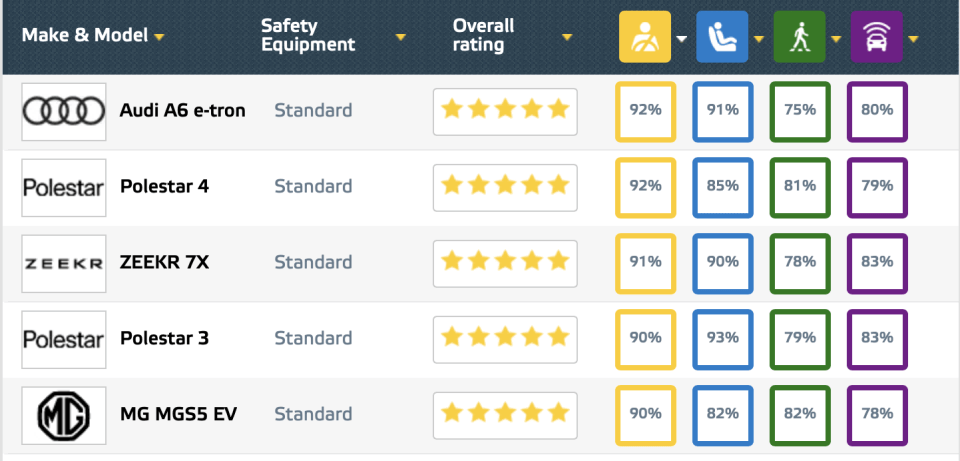
Task: Open the Audi A6 e-tron result
Action: (182, 110)
